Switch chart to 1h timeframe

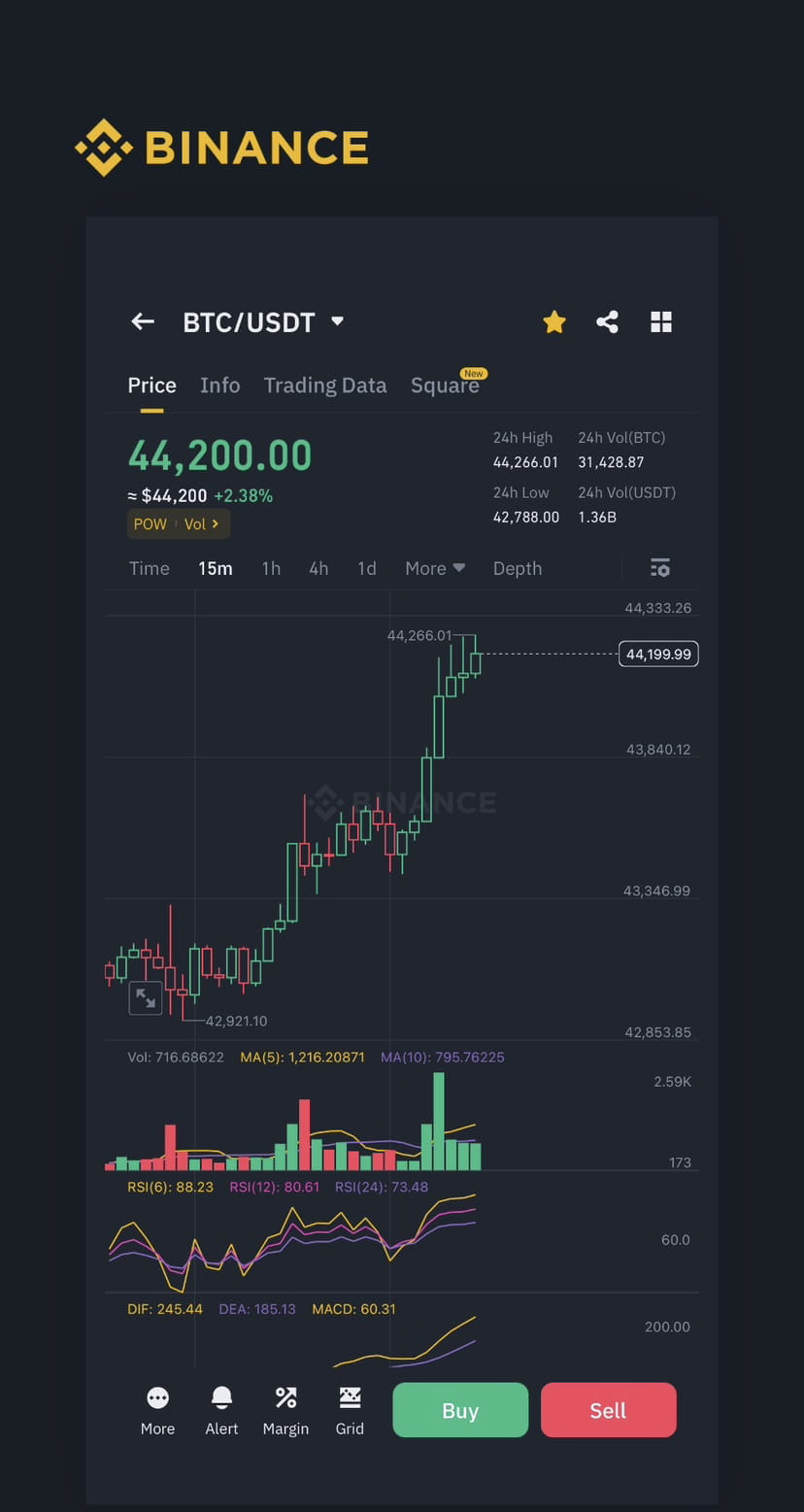pos(271,568)
